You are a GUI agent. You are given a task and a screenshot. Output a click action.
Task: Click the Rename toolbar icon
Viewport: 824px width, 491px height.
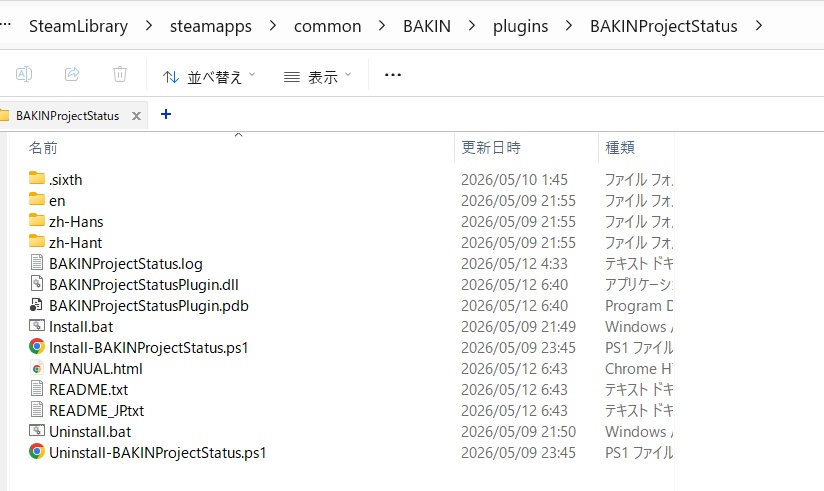point(24,74)
